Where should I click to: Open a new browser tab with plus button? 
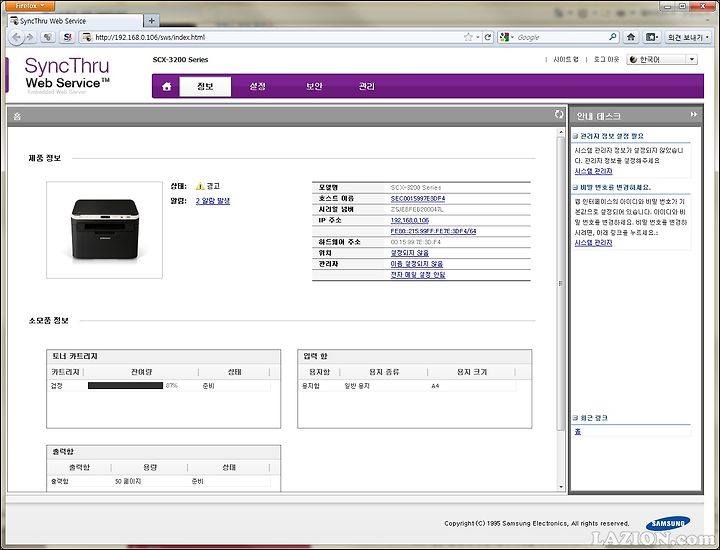tap(152, 21)
